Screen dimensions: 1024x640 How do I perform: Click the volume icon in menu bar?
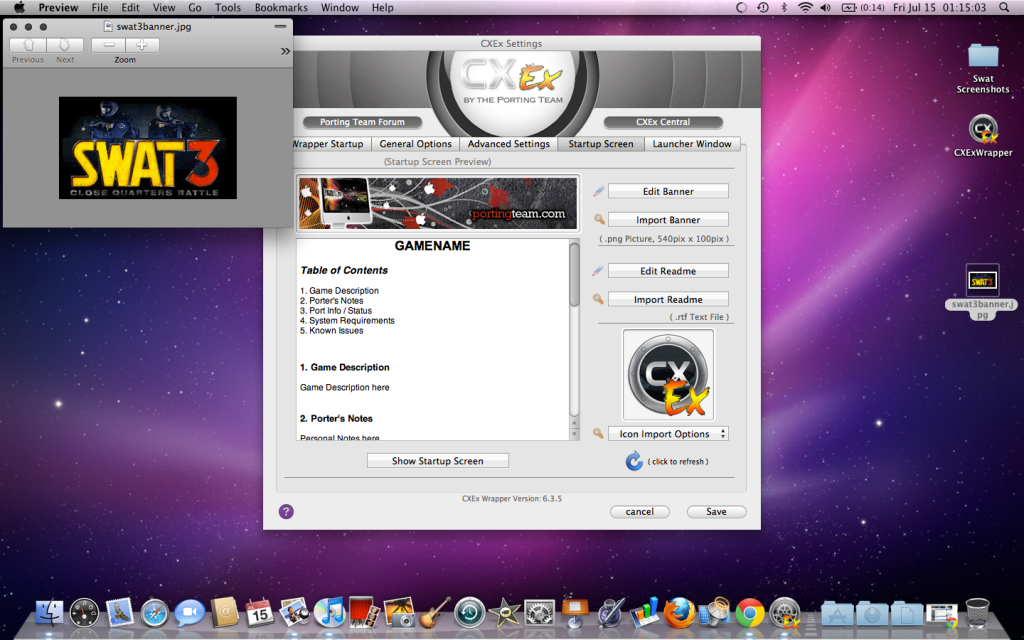click(825, 8)
